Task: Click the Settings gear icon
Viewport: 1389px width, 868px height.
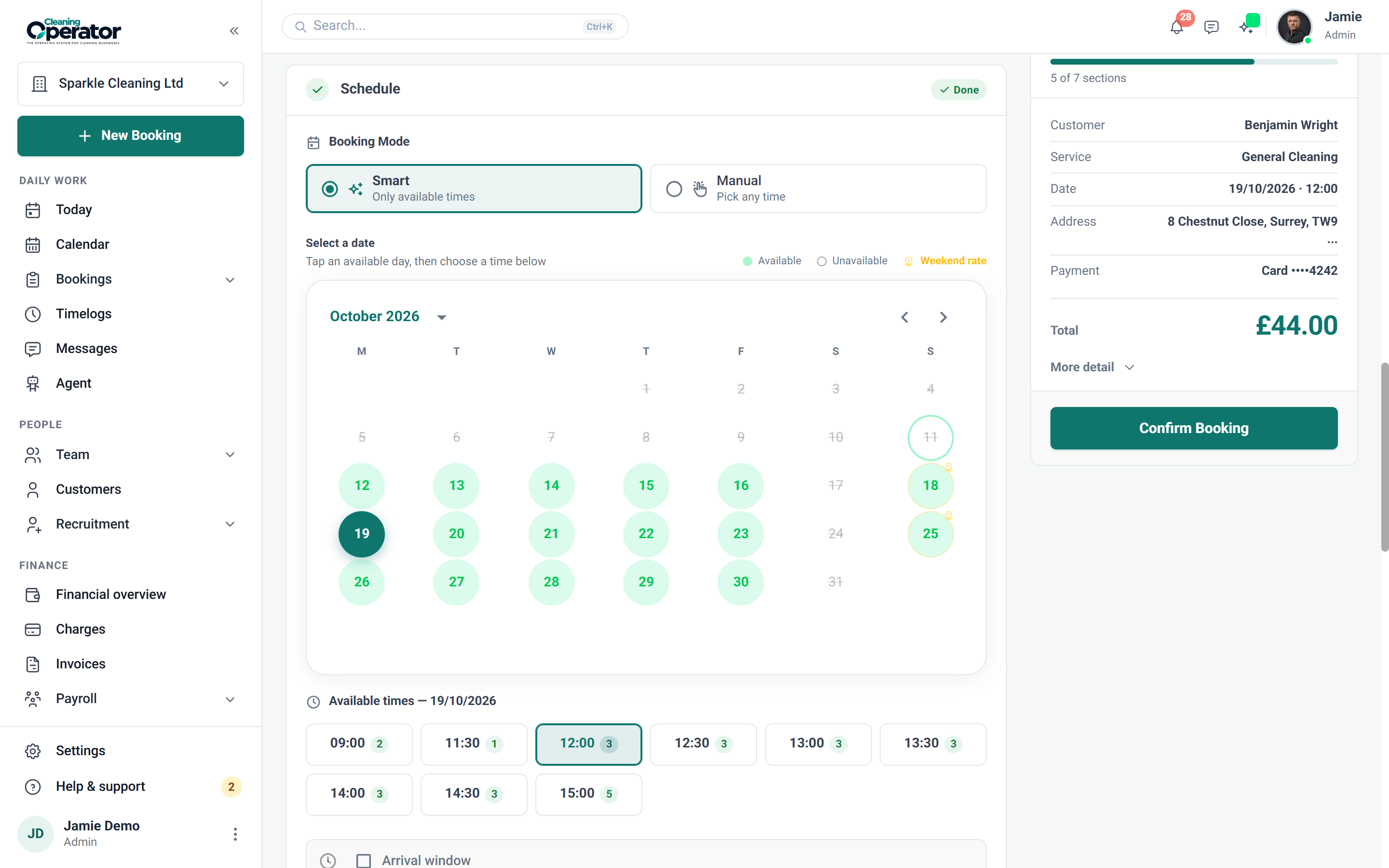Action: (x=33, y=751)
